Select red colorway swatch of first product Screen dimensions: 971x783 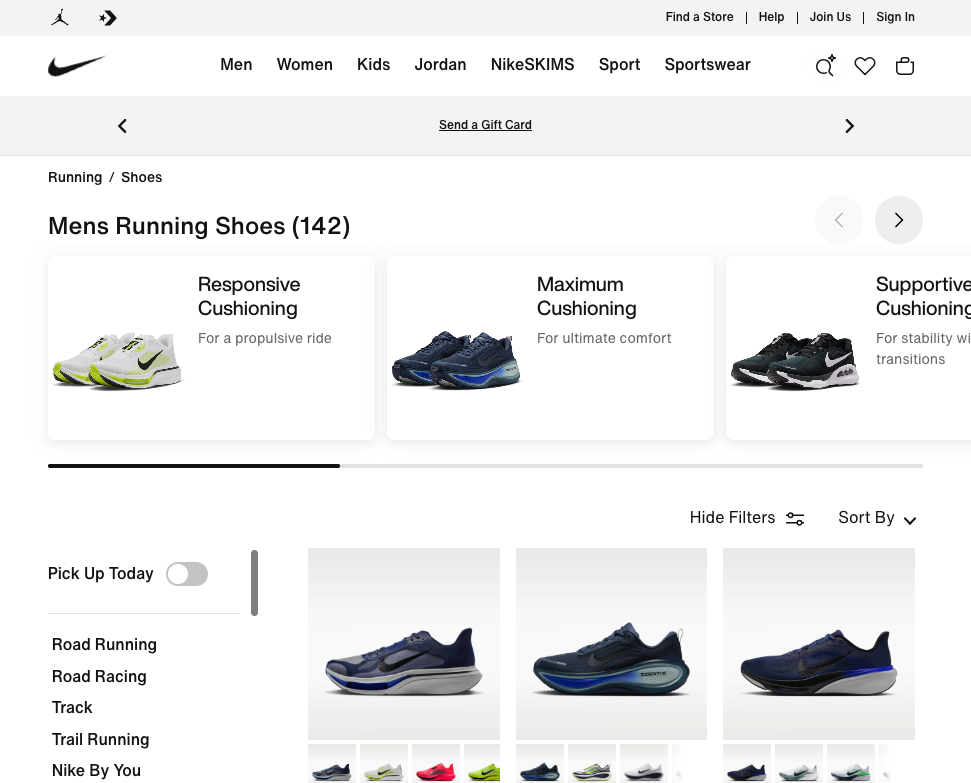point(436,764)
